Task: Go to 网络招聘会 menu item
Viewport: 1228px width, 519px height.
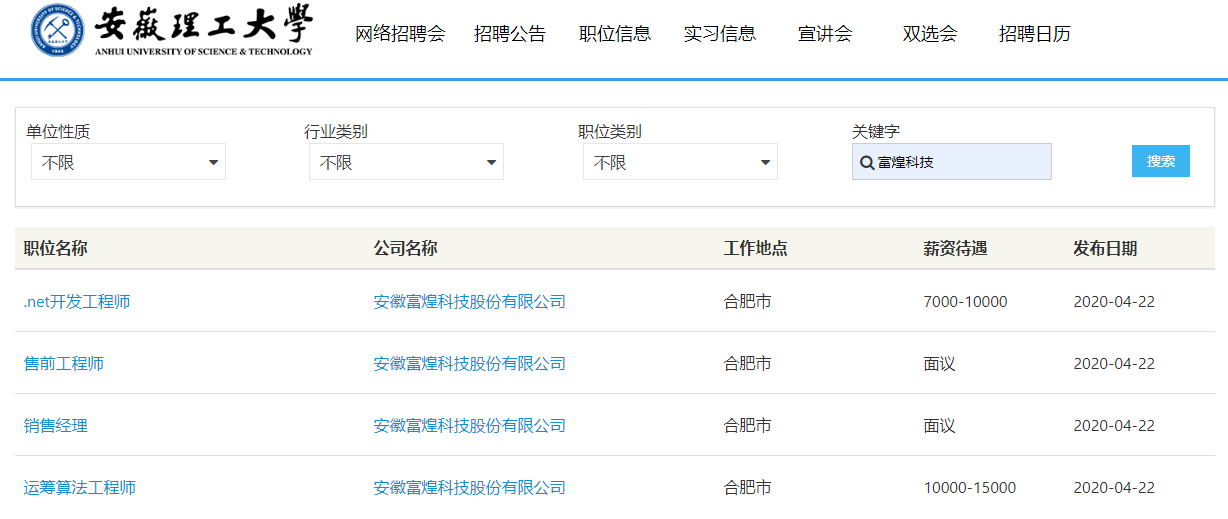Action: pyautogui.click(x=399, y=34)
